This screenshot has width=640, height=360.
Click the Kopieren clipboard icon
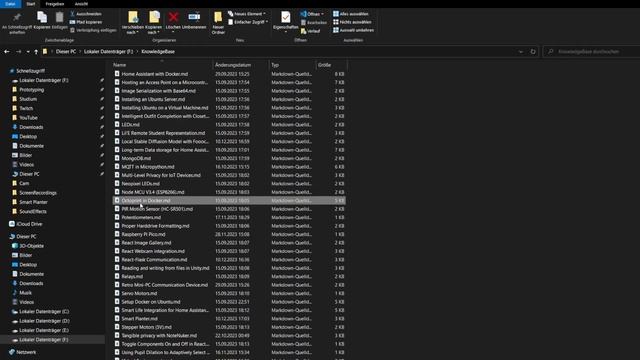coord(42,20)
